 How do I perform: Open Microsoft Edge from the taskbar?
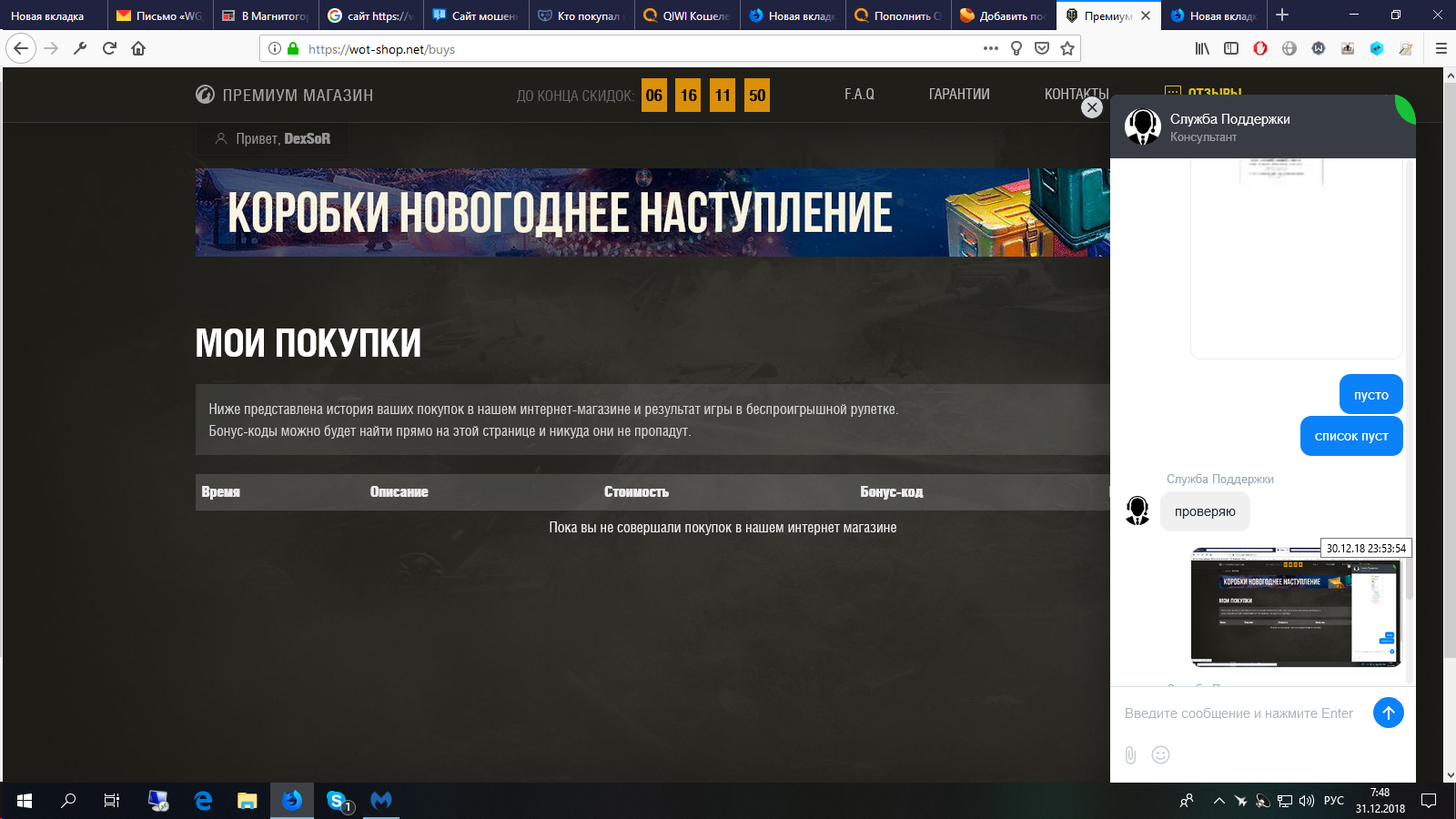pos(203,801)
